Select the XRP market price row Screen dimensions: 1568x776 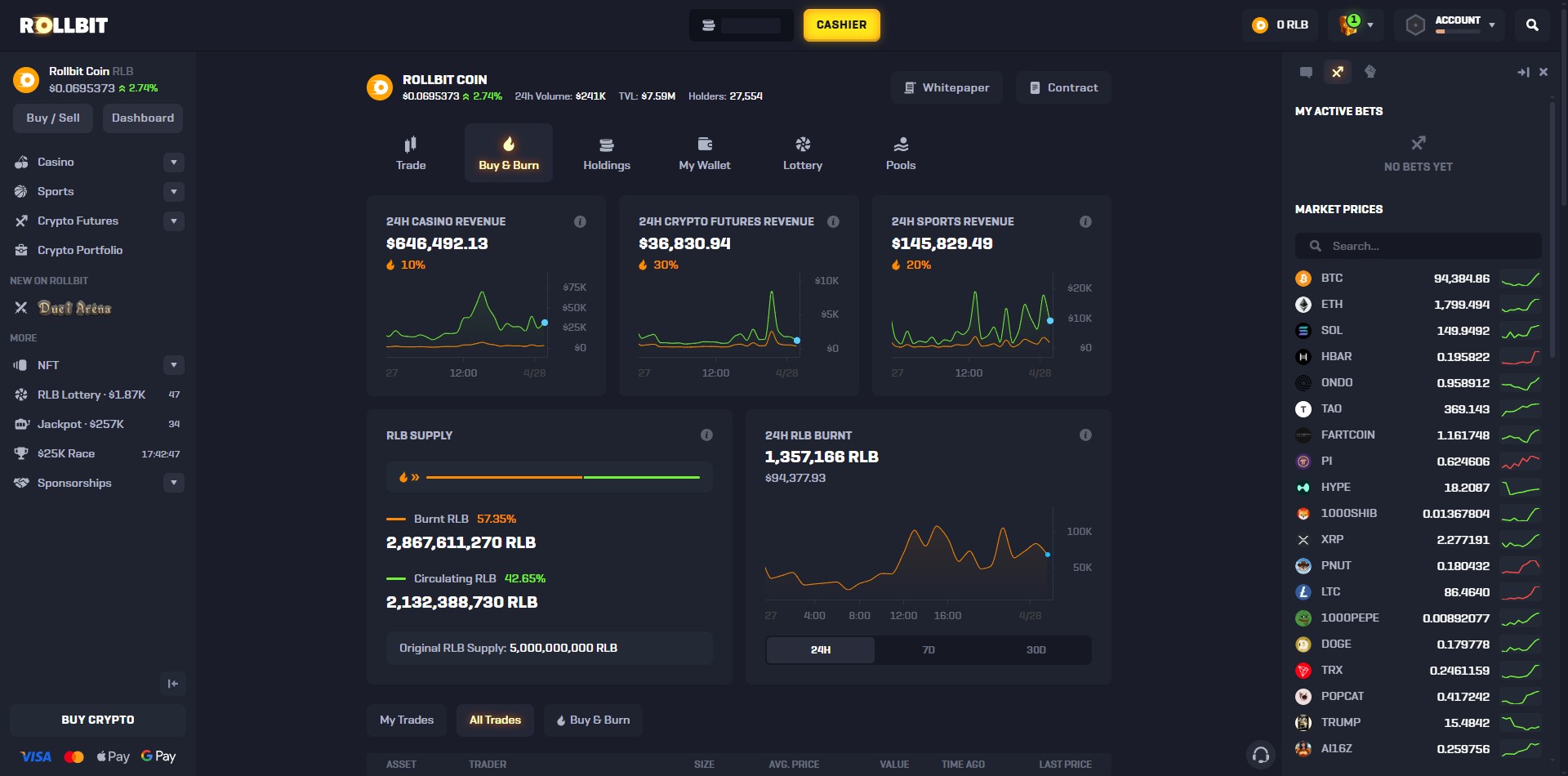click(1418, 540)
